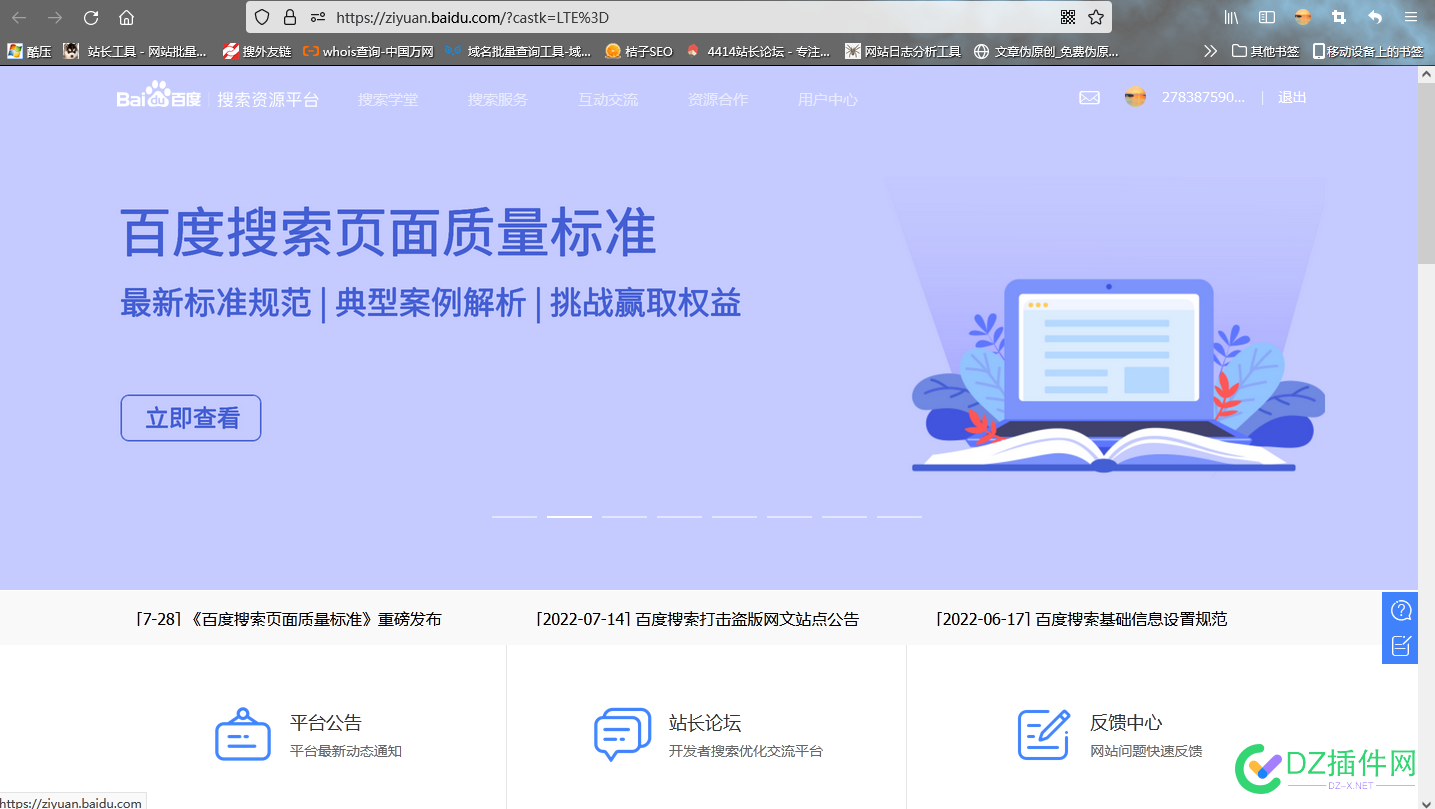This screenshot has height=809, width=1435.
Task: Select the active second carousel indicator
Action: click(x=569, y=516)
